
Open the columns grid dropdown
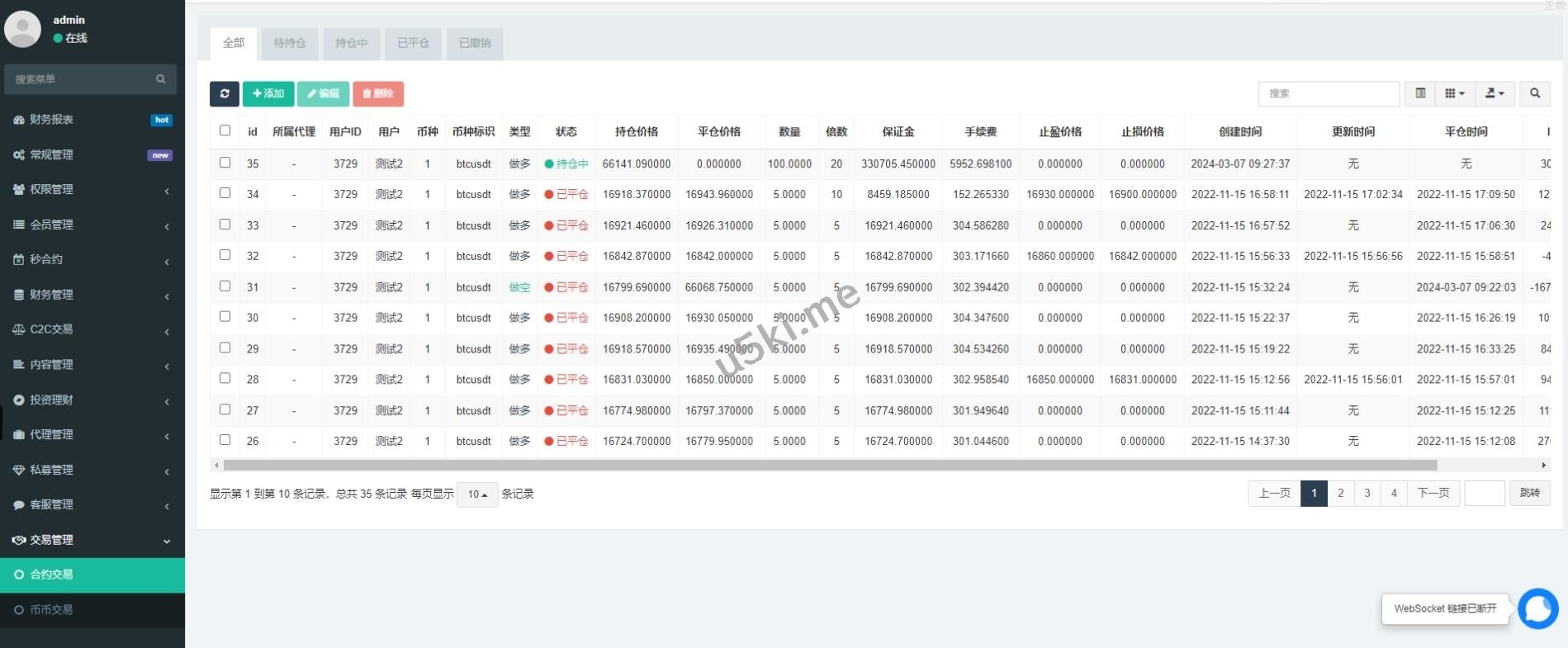point(1454,94)
